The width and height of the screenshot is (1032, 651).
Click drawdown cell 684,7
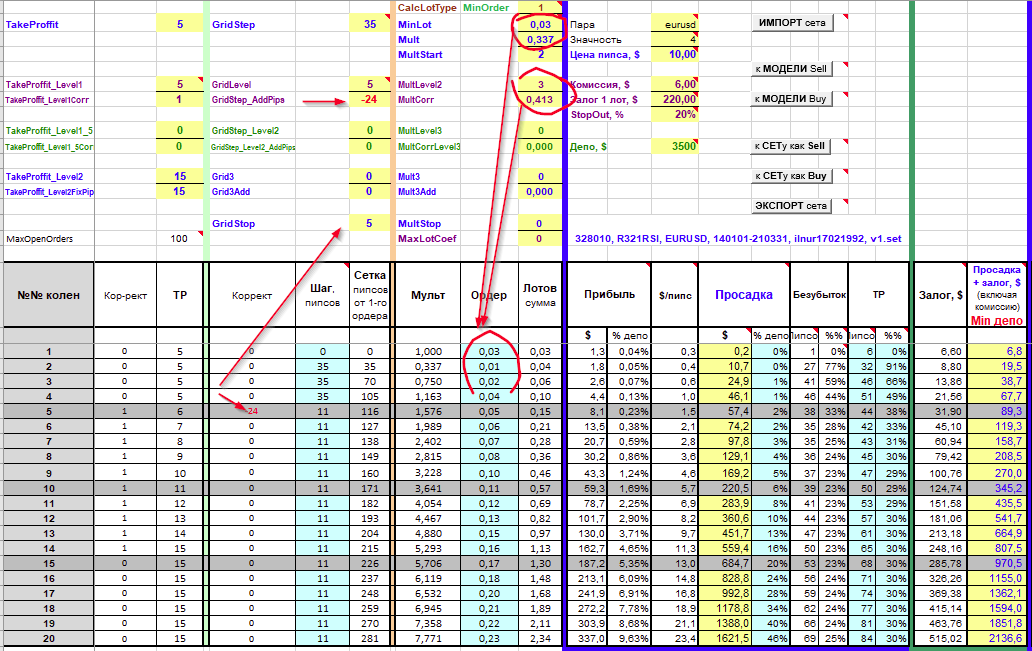[725, 563]
